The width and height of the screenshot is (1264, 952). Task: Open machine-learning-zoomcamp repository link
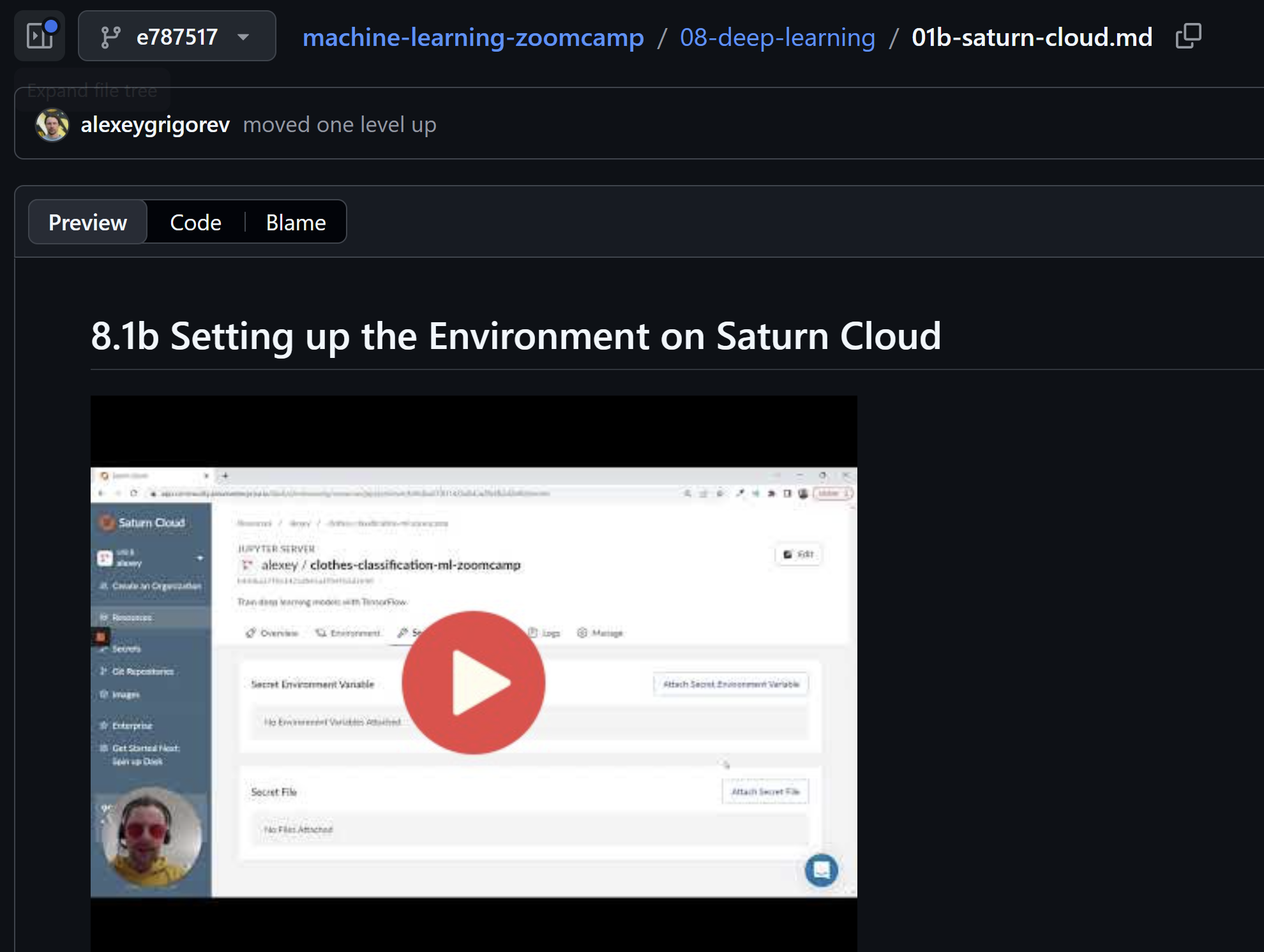point(473,37)
